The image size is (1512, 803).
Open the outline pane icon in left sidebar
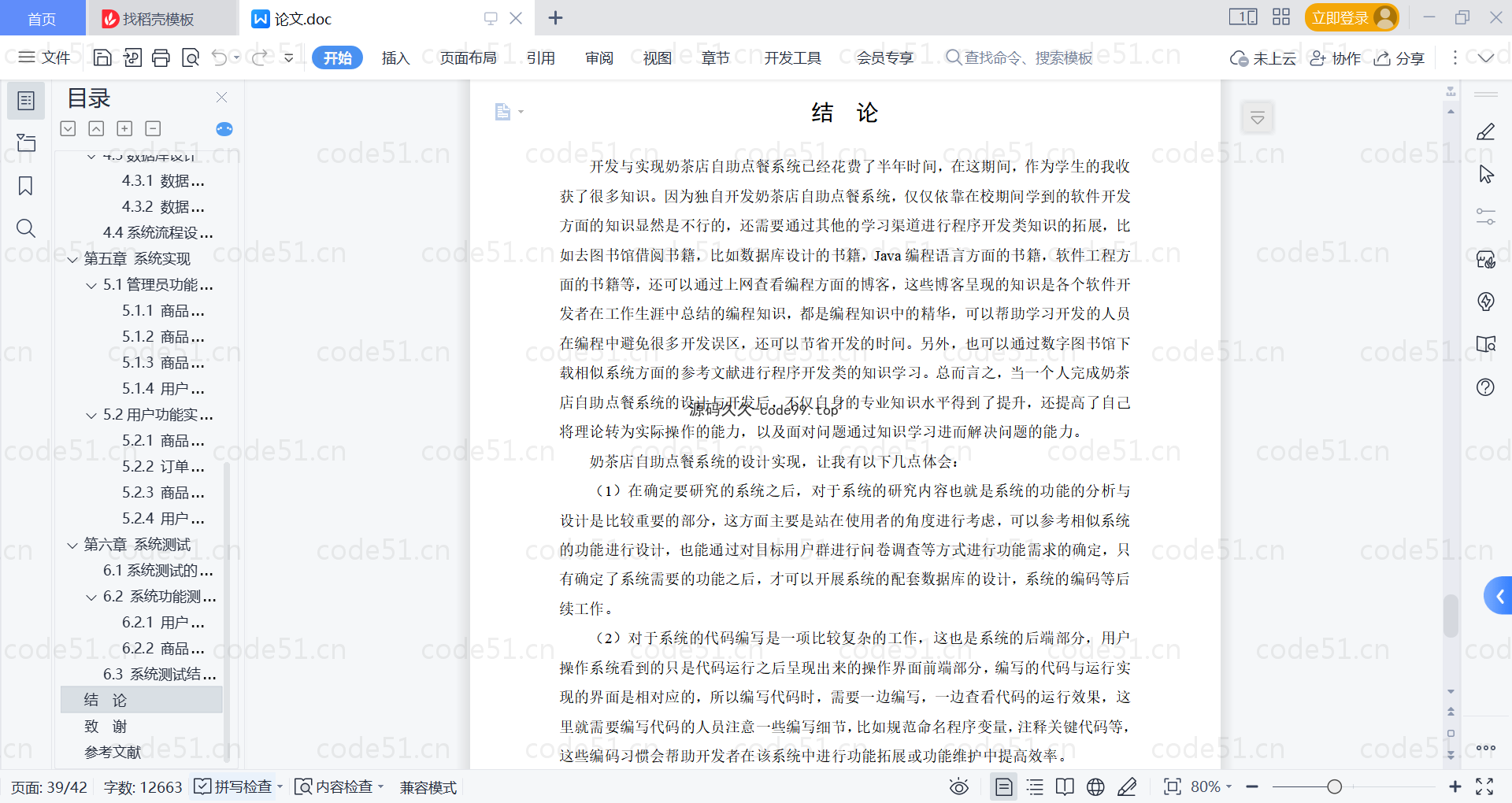(26, 101)
